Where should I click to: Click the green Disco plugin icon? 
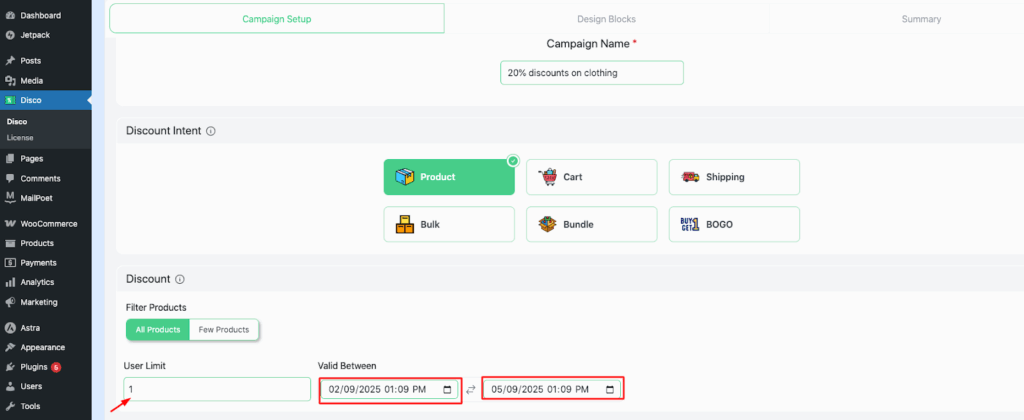click(10, 101)
